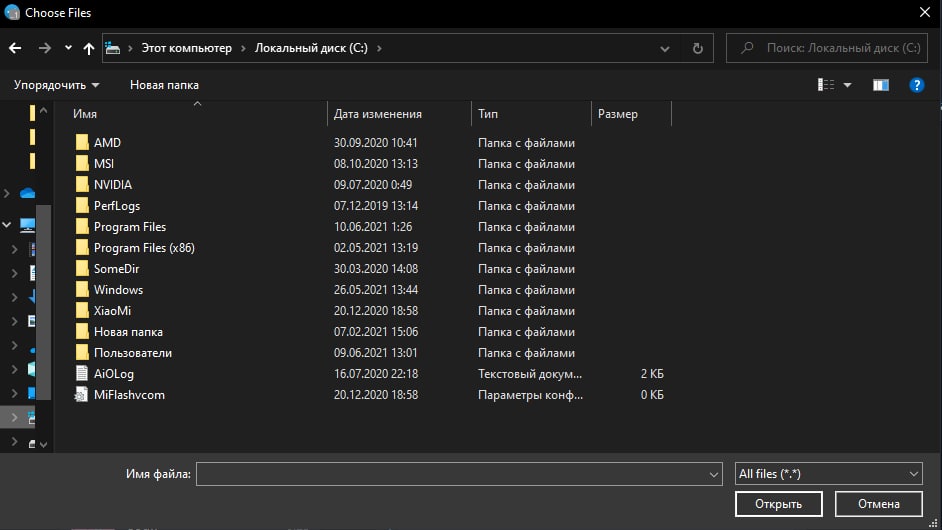Go up one folder level
The height and width of the screenshot is (530, 942).
(x=89, y=48)
